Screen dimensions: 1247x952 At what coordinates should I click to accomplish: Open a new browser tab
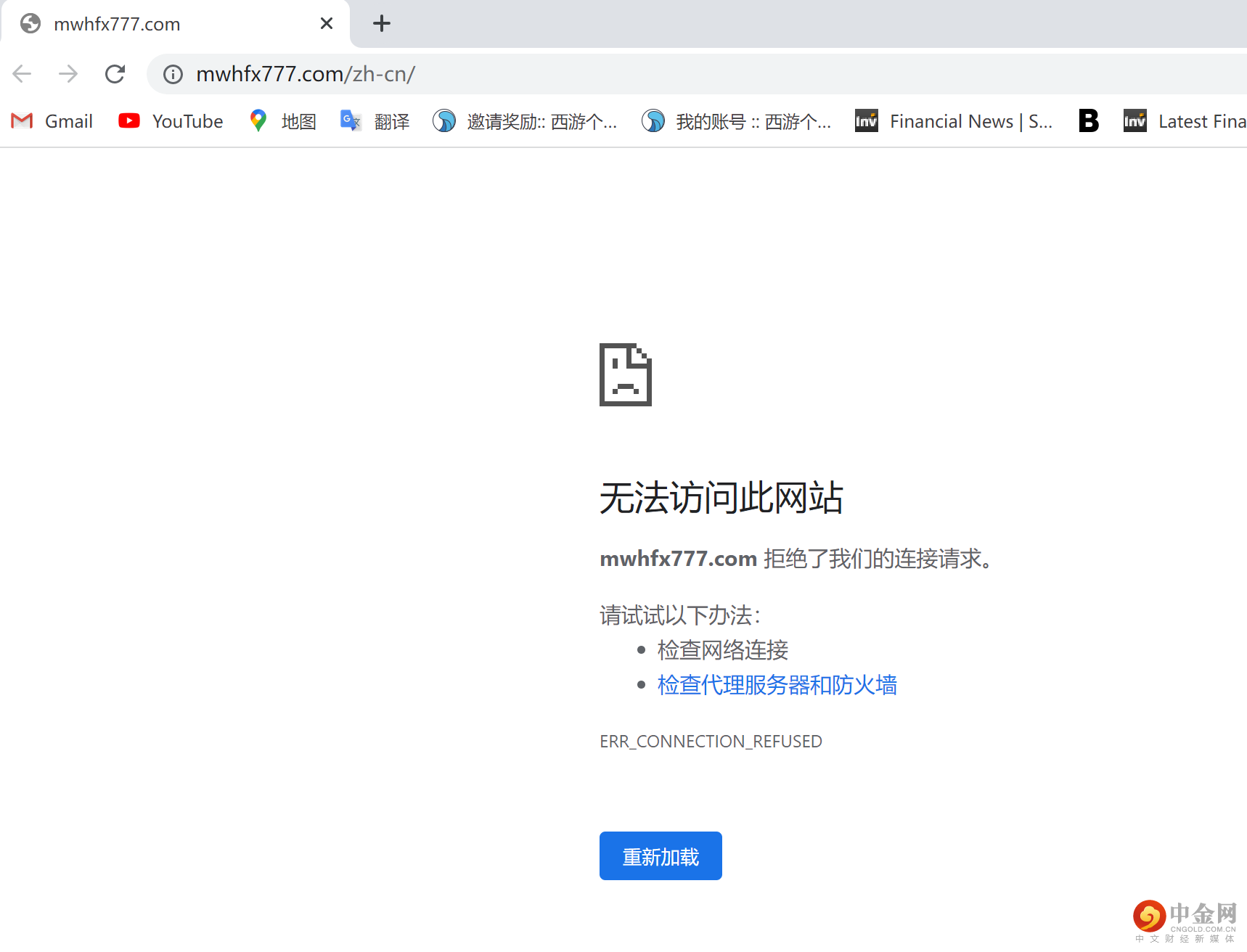(x=381, y=23)
